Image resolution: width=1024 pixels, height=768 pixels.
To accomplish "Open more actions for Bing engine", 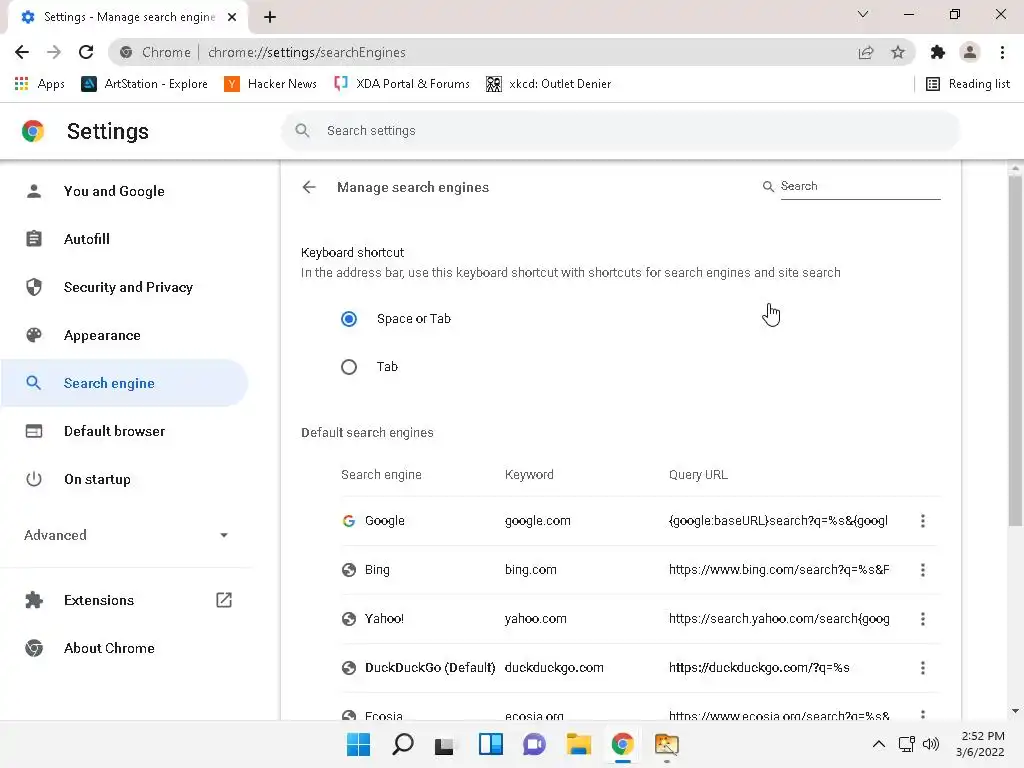I will (923, 569).
